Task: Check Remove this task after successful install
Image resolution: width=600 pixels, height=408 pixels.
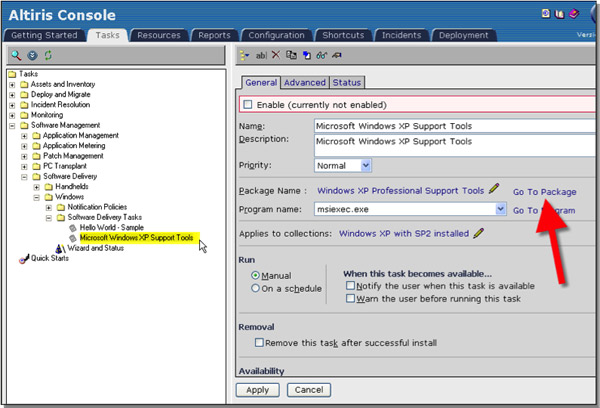Action: 259,342
